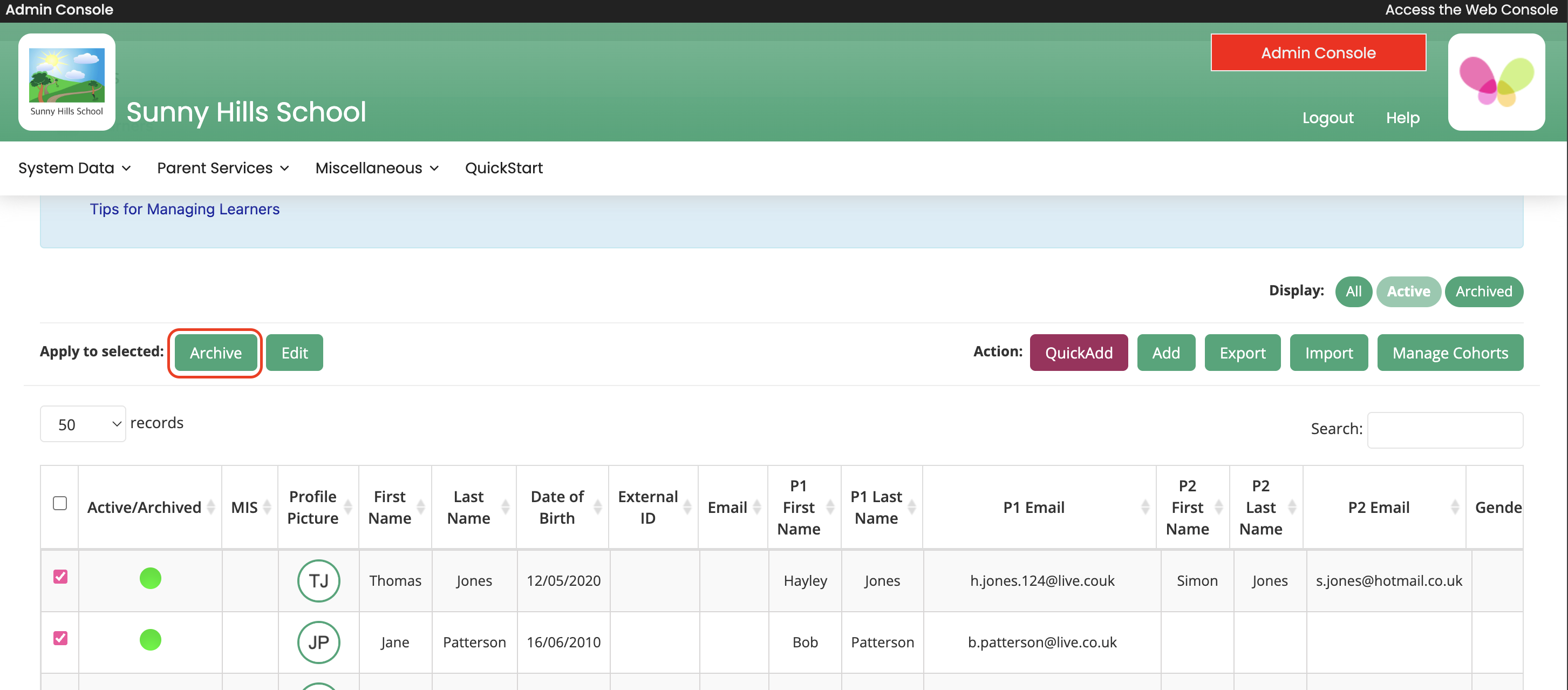Open the 50 records dropdown
The image size is (1568, 690).
coord(83,424)
